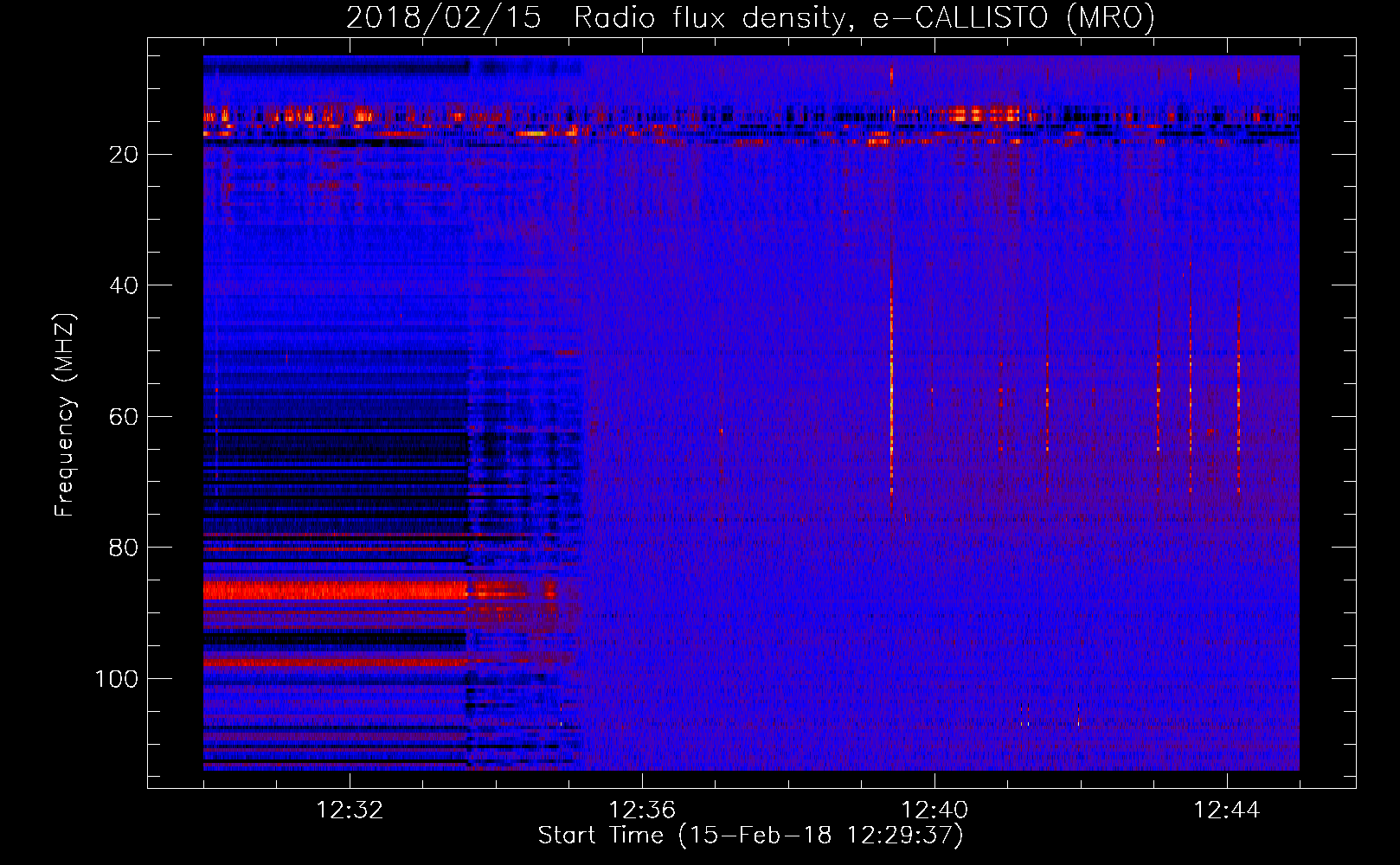Click the 40 frequency tick label
Viewport: 1400px width, 865px height.
click(x=124, y=285)
